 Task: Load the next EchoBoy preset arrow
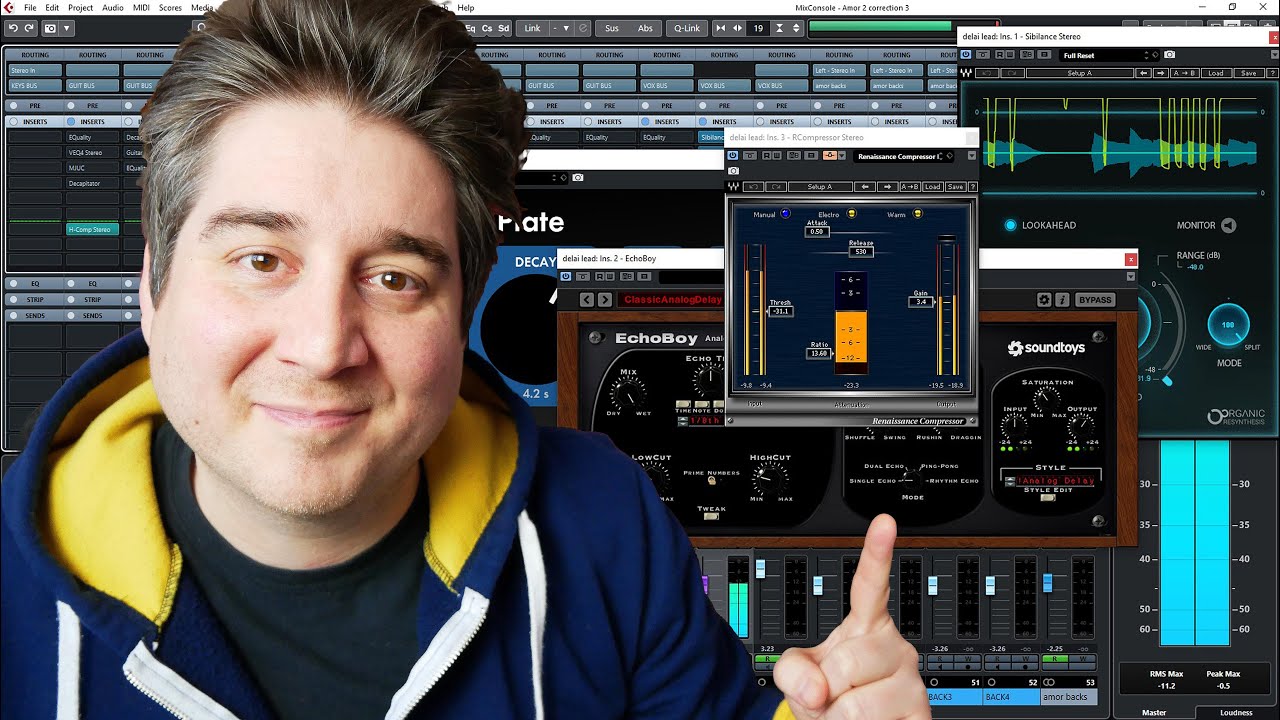[x=604, y=300]
